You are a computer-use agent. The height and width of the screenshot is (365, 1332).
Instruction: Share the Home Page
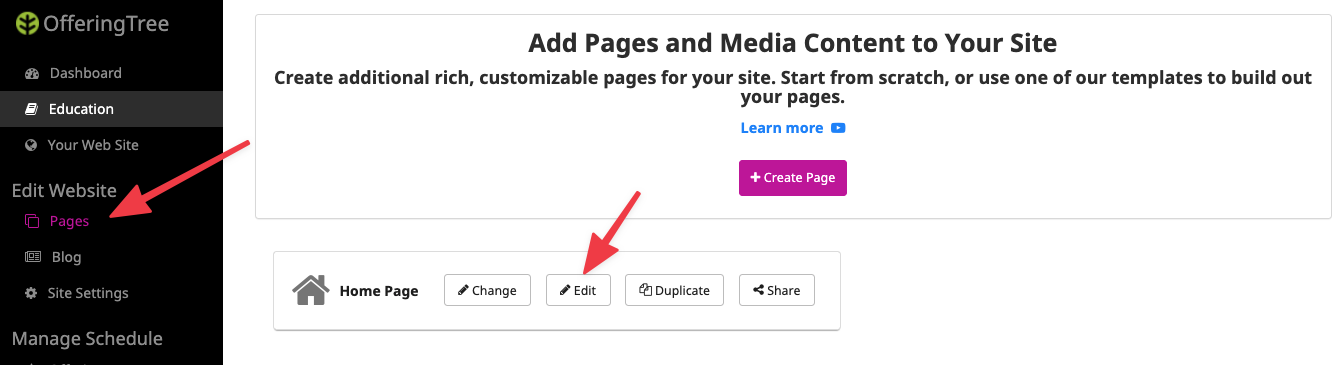coord(777,290)
